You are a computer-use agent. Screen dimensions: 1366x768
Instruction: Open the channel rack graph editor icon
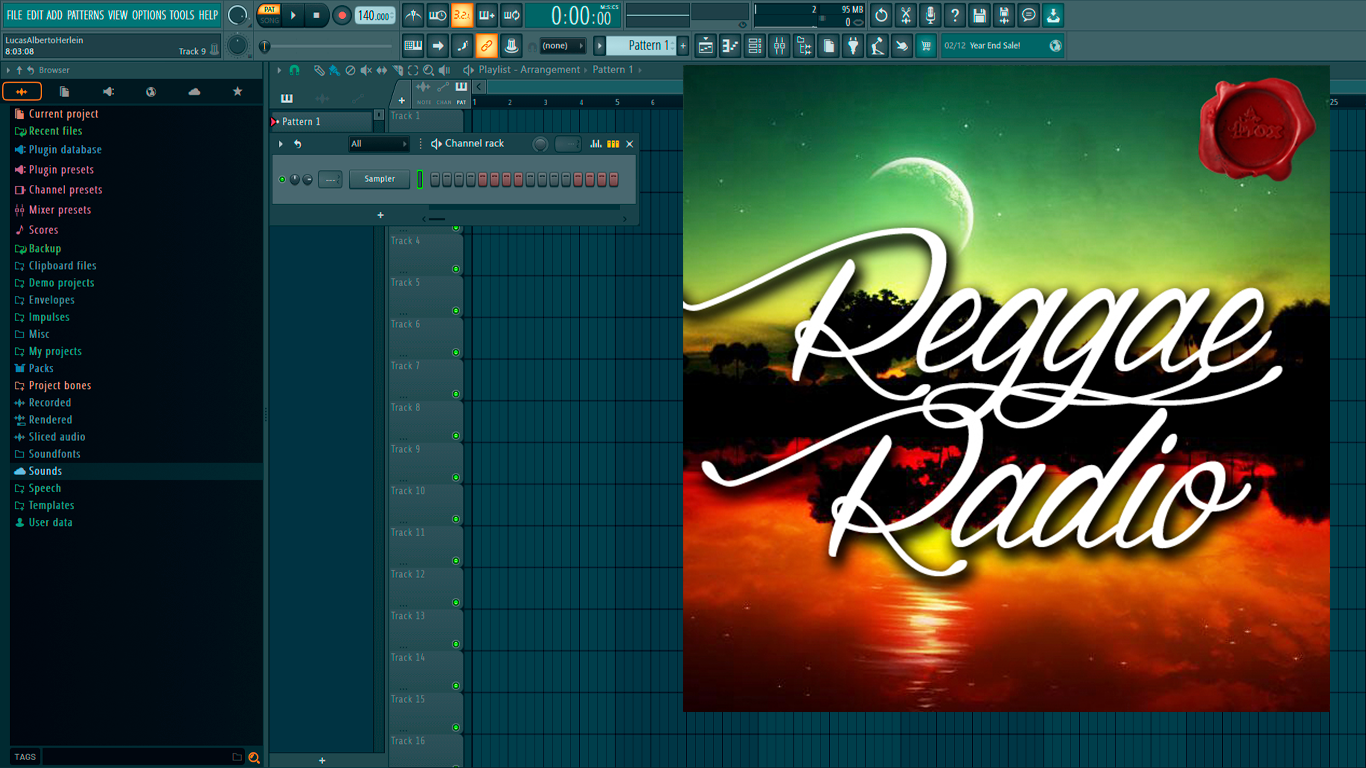596,144
